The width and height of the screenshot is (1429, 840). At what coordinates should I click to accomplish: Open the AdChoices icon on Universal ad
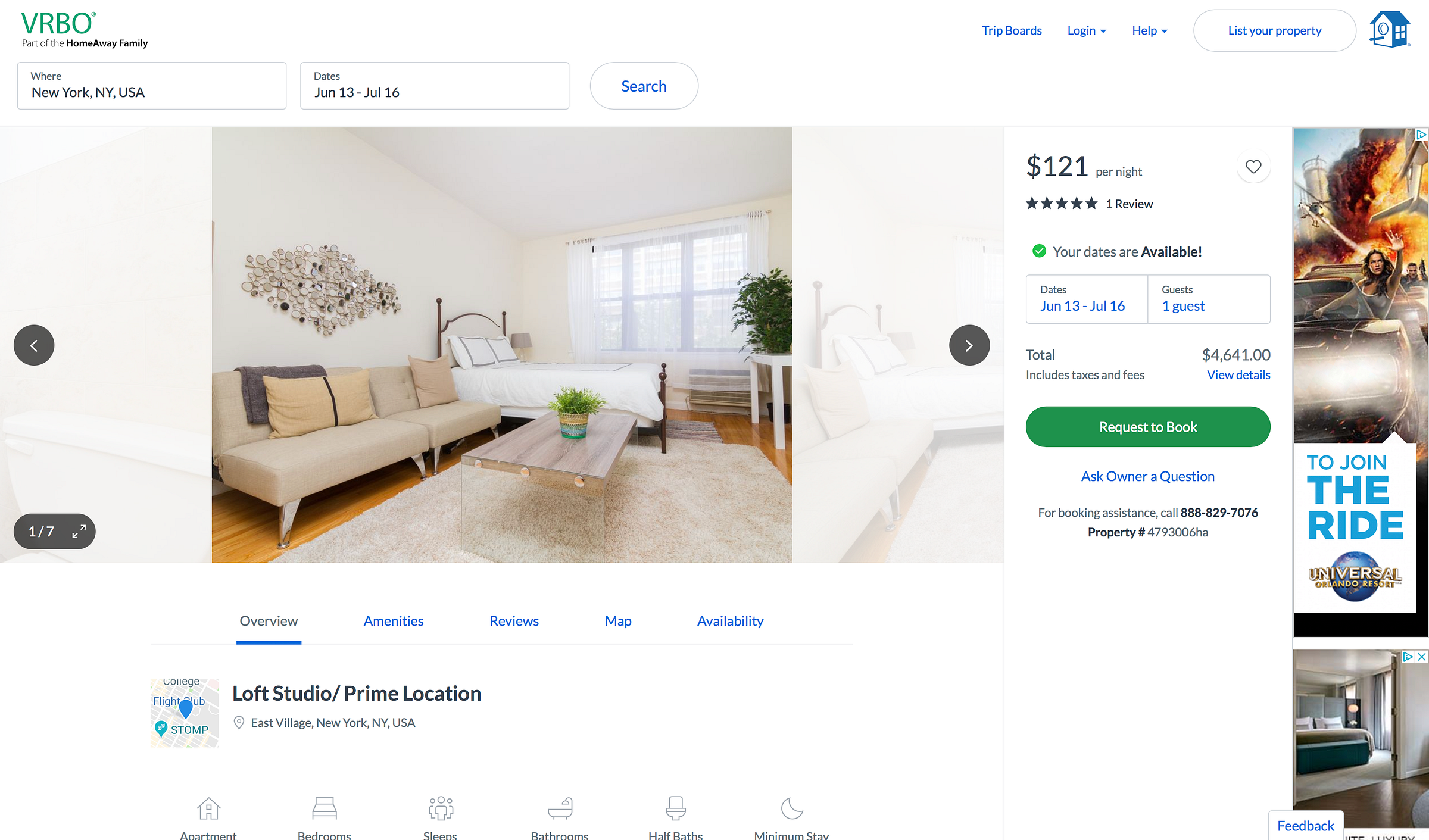[x=1422, y=135]
